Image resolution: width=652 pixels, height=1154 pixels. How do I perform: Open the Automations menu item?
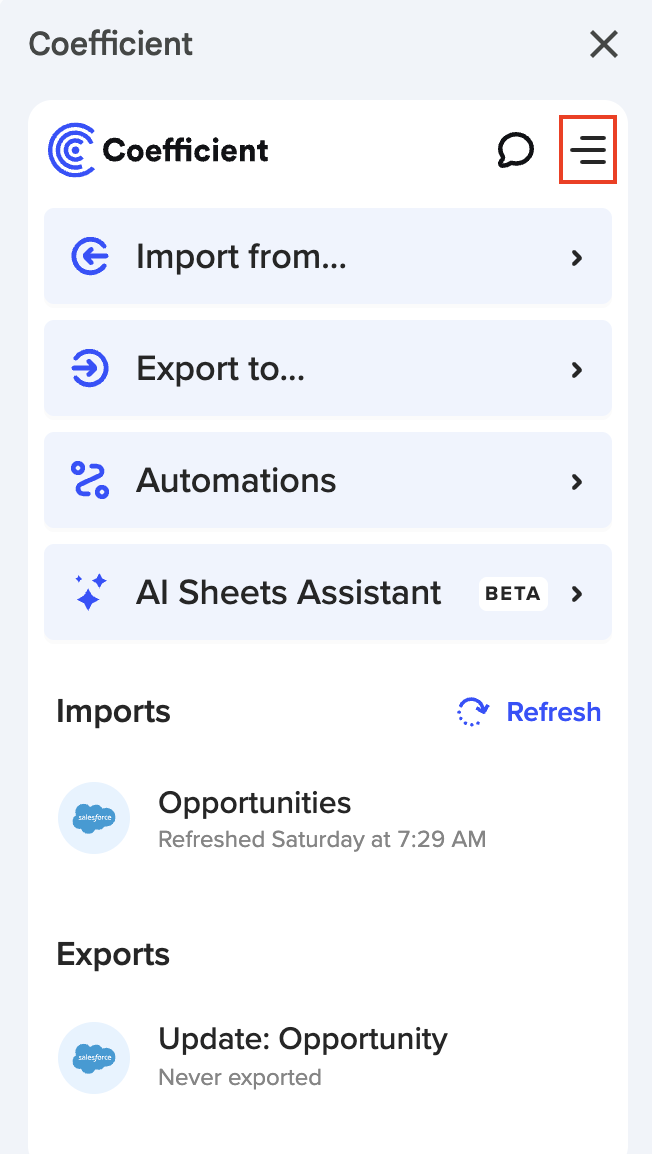[x=236, y=481]
